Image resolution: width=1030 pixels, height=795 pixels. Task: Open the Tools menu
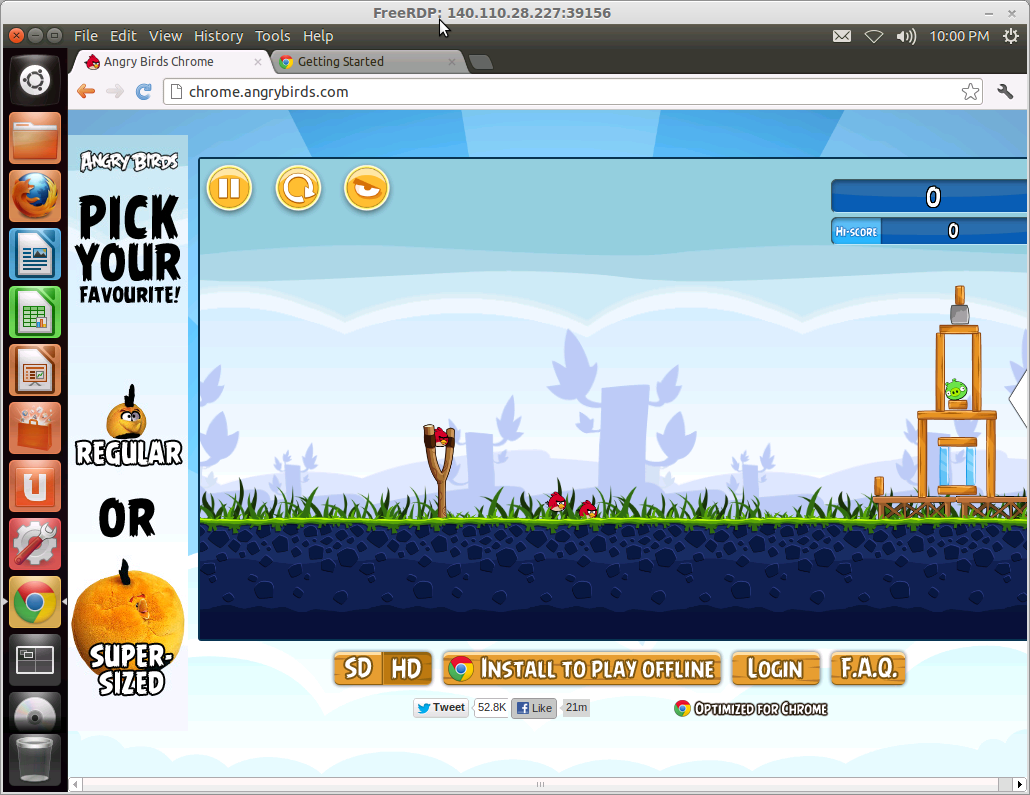(273, 36)
